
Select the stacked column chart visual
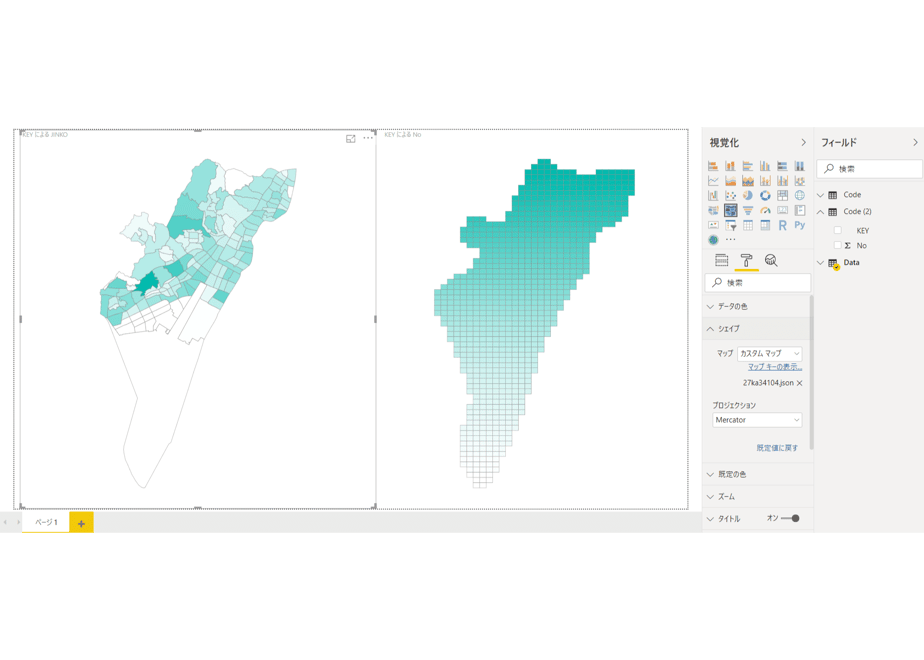(730, 166)
